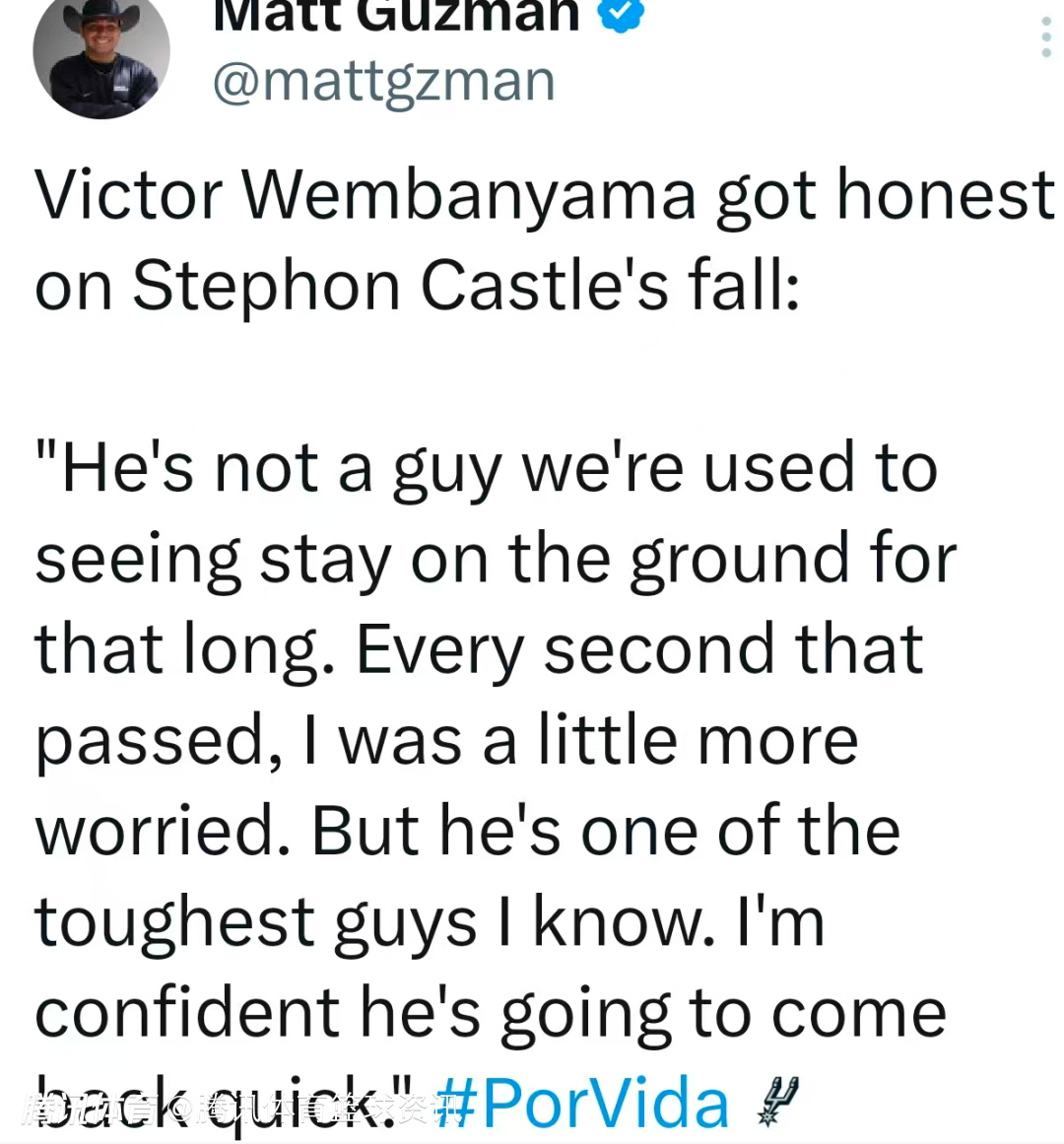Screen dimensions: 1064x1144
Task: Click the line "seeing stay on the ground for"
Action: coord(496,559)
